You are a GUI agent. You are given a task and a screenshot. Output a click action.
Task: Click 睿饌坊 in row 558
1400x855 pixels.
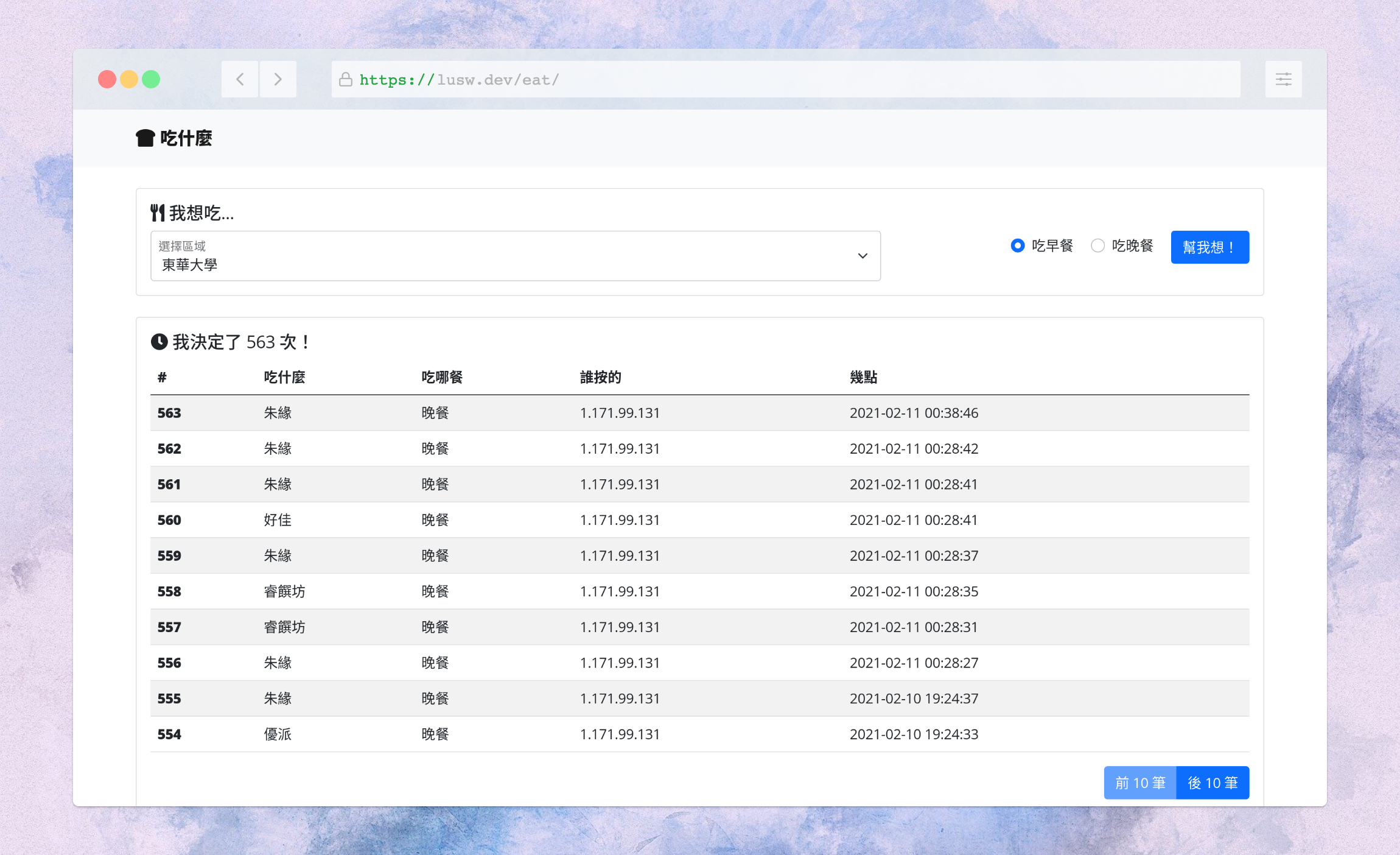coord(284,591)
